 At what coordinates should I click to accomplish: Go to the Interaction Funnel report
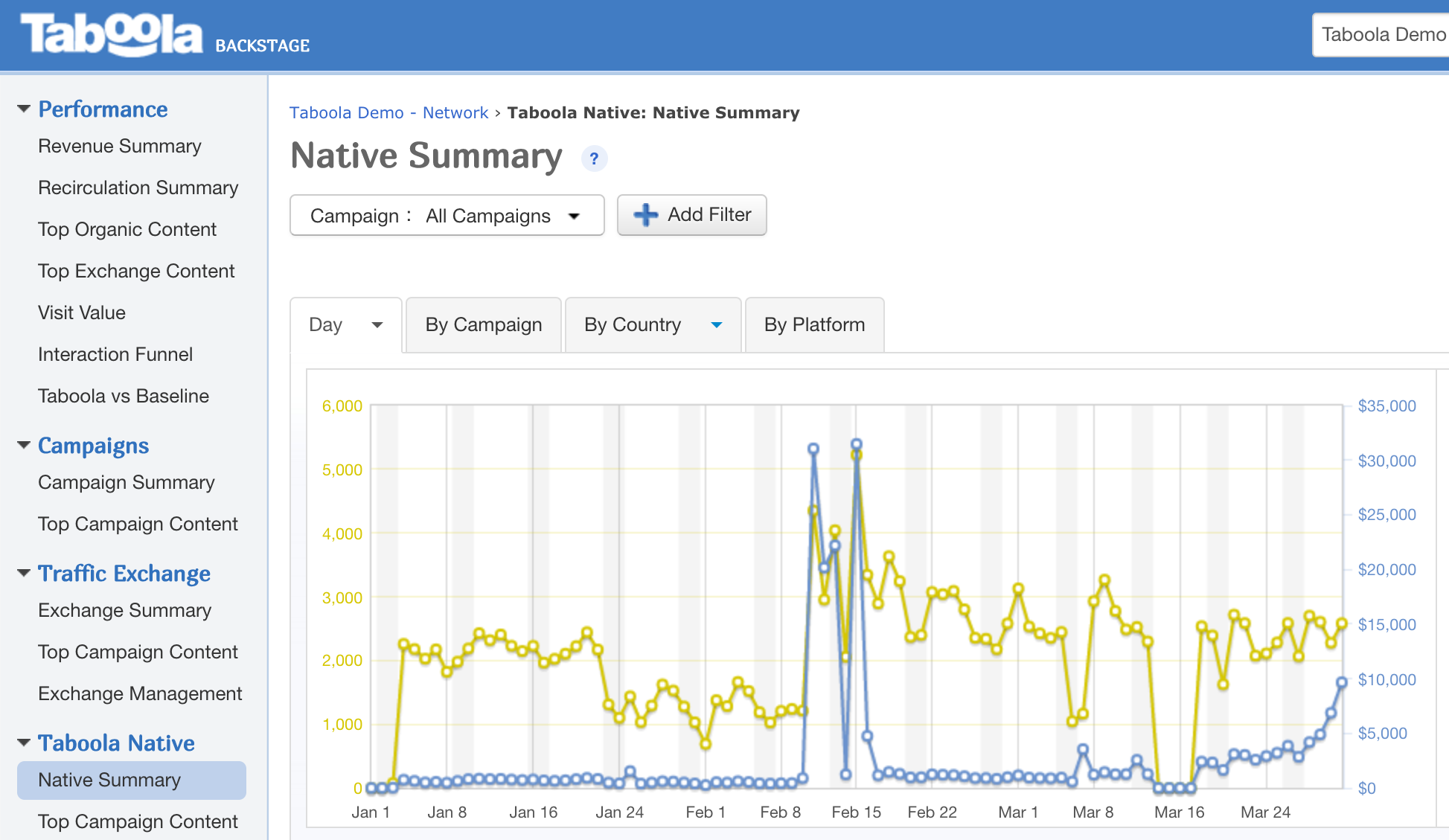pyautogui.click(x=115, y=354)
